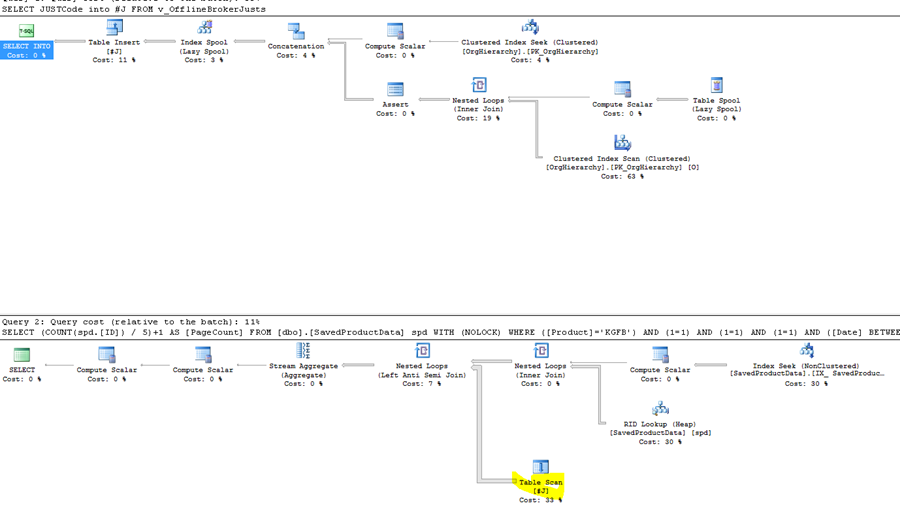Click 'Clustered Index Scan (Clustered)' label
Viewport: 900px width, 514px height.
(622, 159)
